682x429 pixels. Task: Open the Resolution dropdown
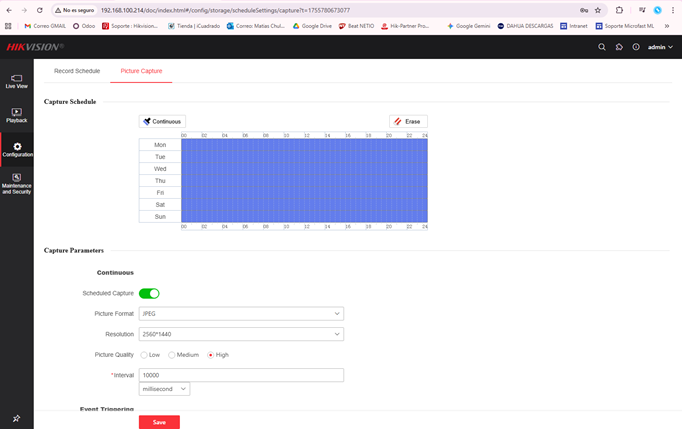point(241,334)
